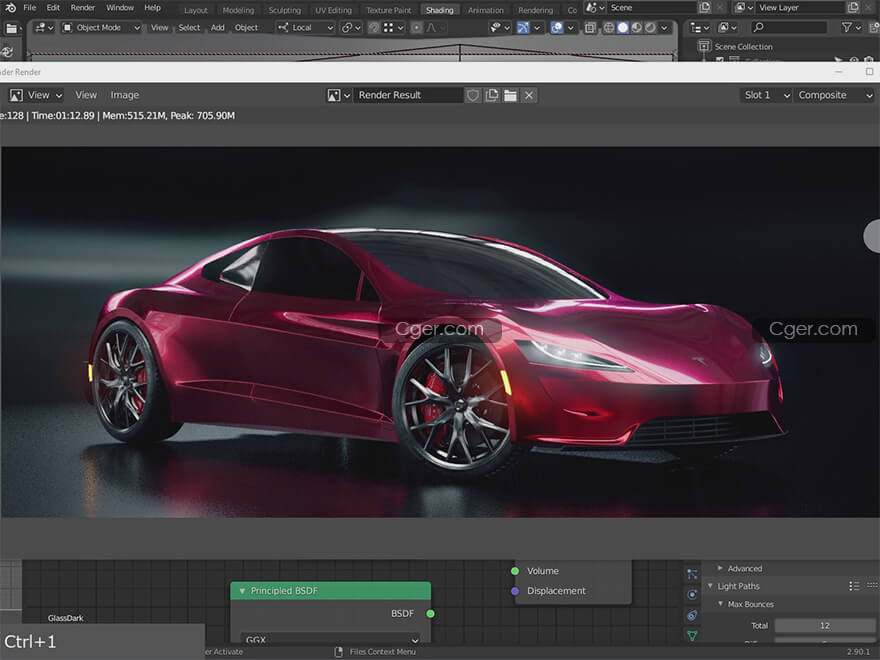880x660 pixels.
Task: Switch to the Sculpting workspace tab
Action: coord(285,10)
